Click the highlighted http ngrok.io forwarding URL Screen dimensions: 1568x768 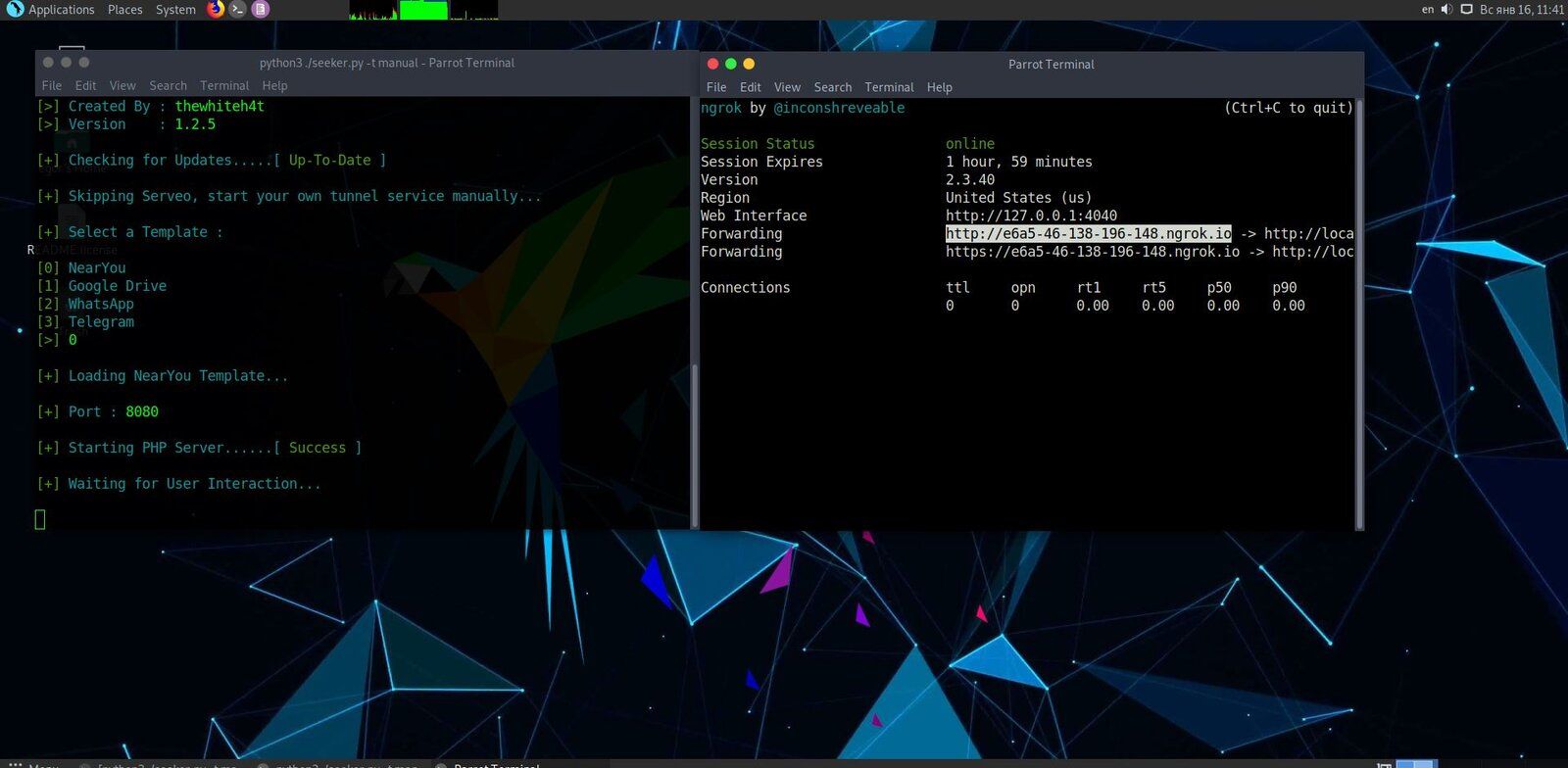[x=1088, y=234]
